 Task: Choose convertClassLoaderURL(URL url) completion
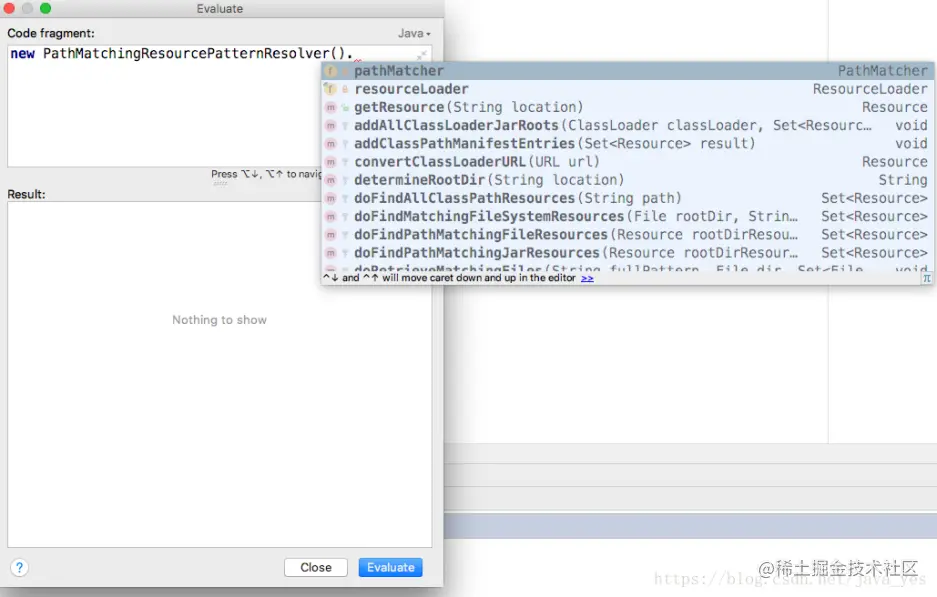click(627, 162)
